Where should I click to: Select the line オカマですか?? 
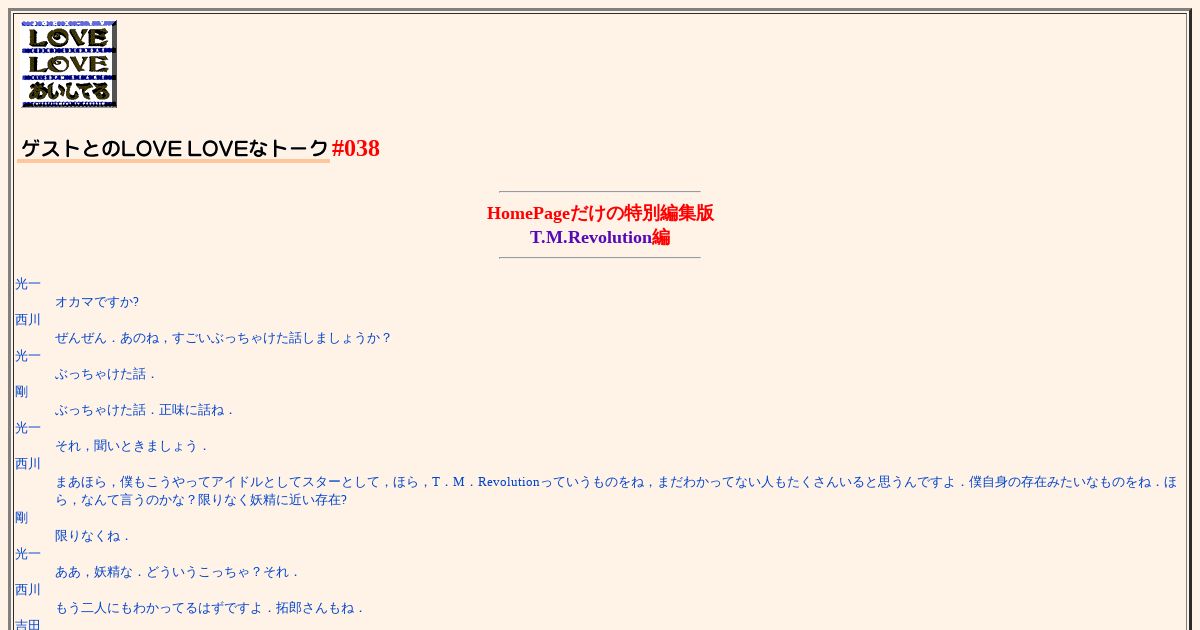tap(97, 302)
